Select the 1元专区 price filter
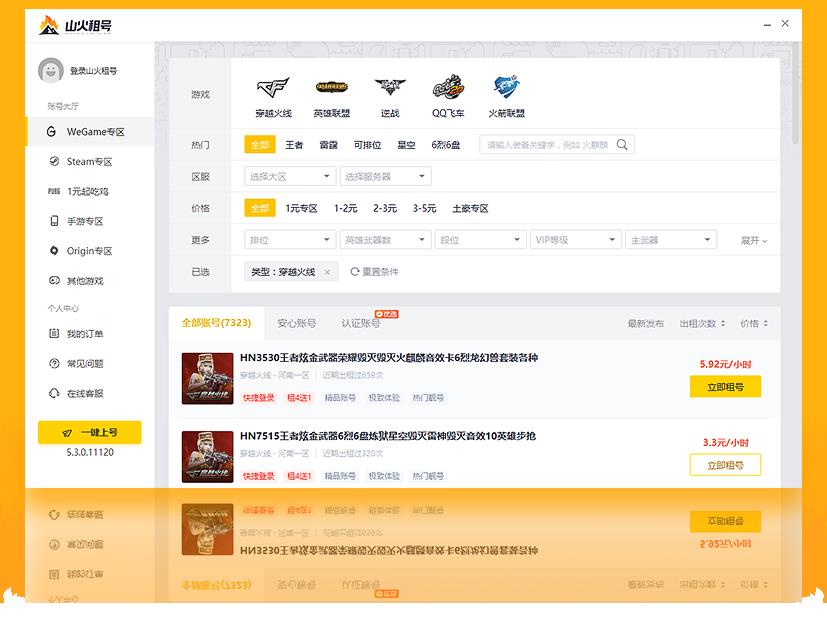 tap(301, 209)
